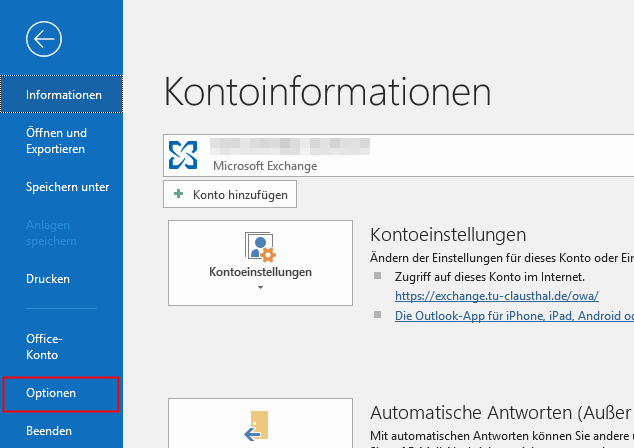Click the Kontoinformationen page heading
Screen dimensions: 634x448
click(327, 92)
